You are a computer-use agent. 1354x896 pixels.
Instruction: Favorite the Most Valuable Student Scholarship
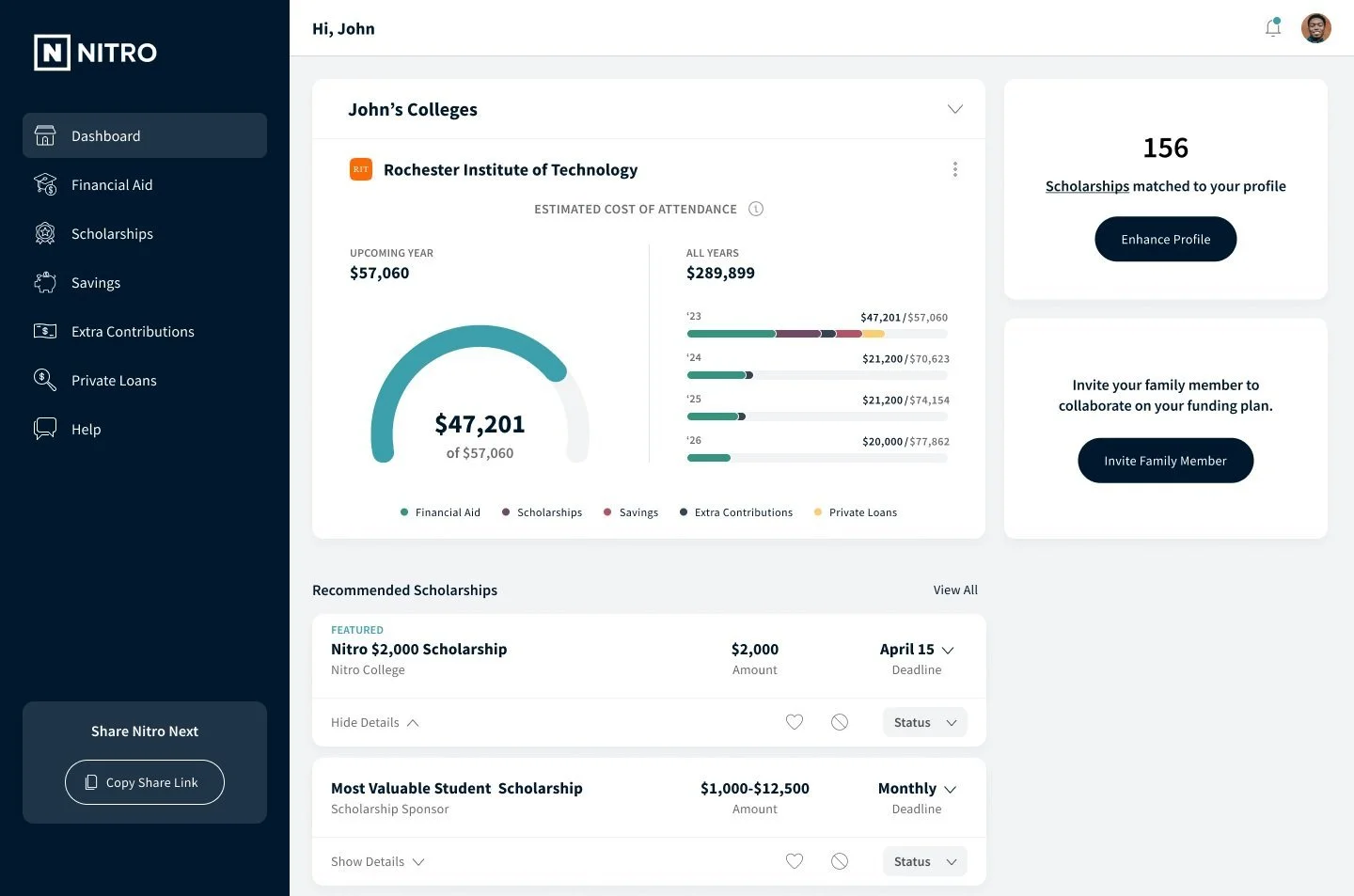(795, 861)
